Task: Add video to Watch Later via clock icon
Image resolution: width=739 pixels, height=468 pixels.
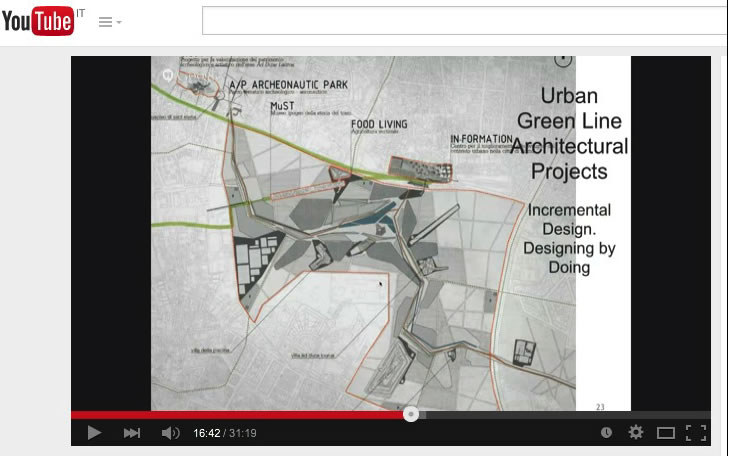Action: [606, 432]
